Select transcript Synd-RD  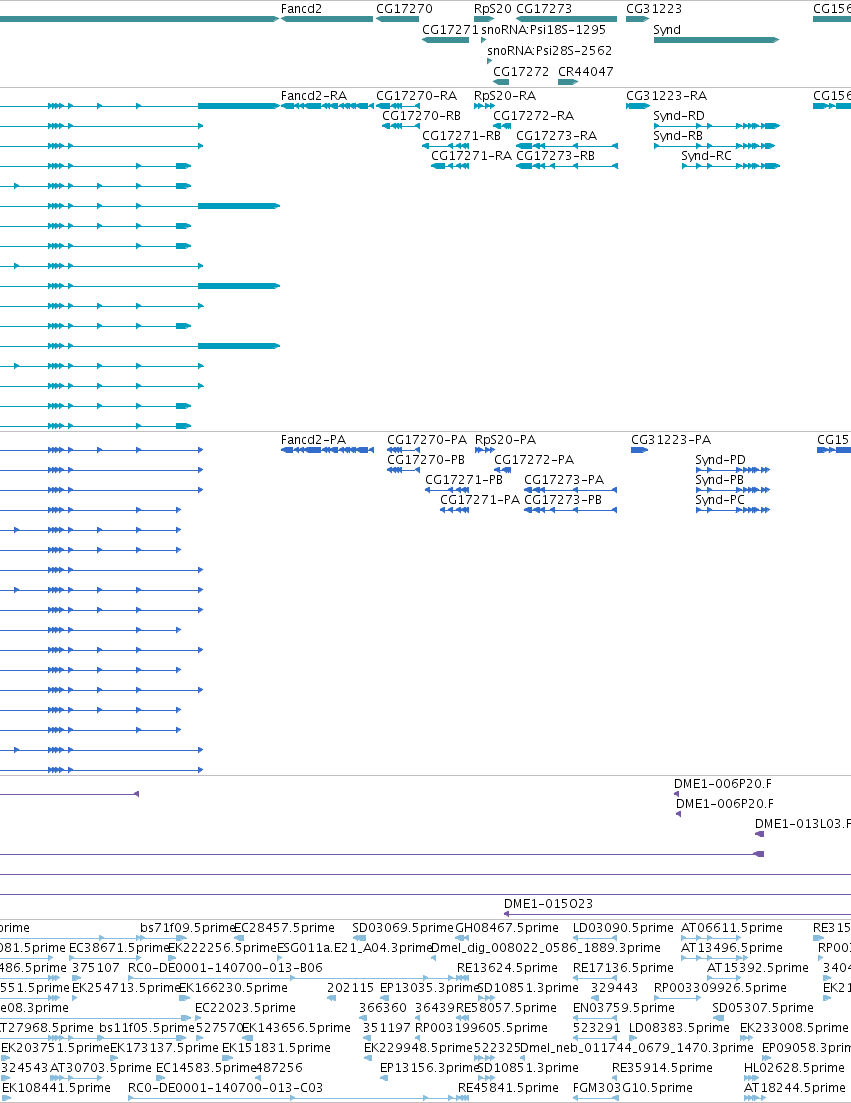(679, 115)
